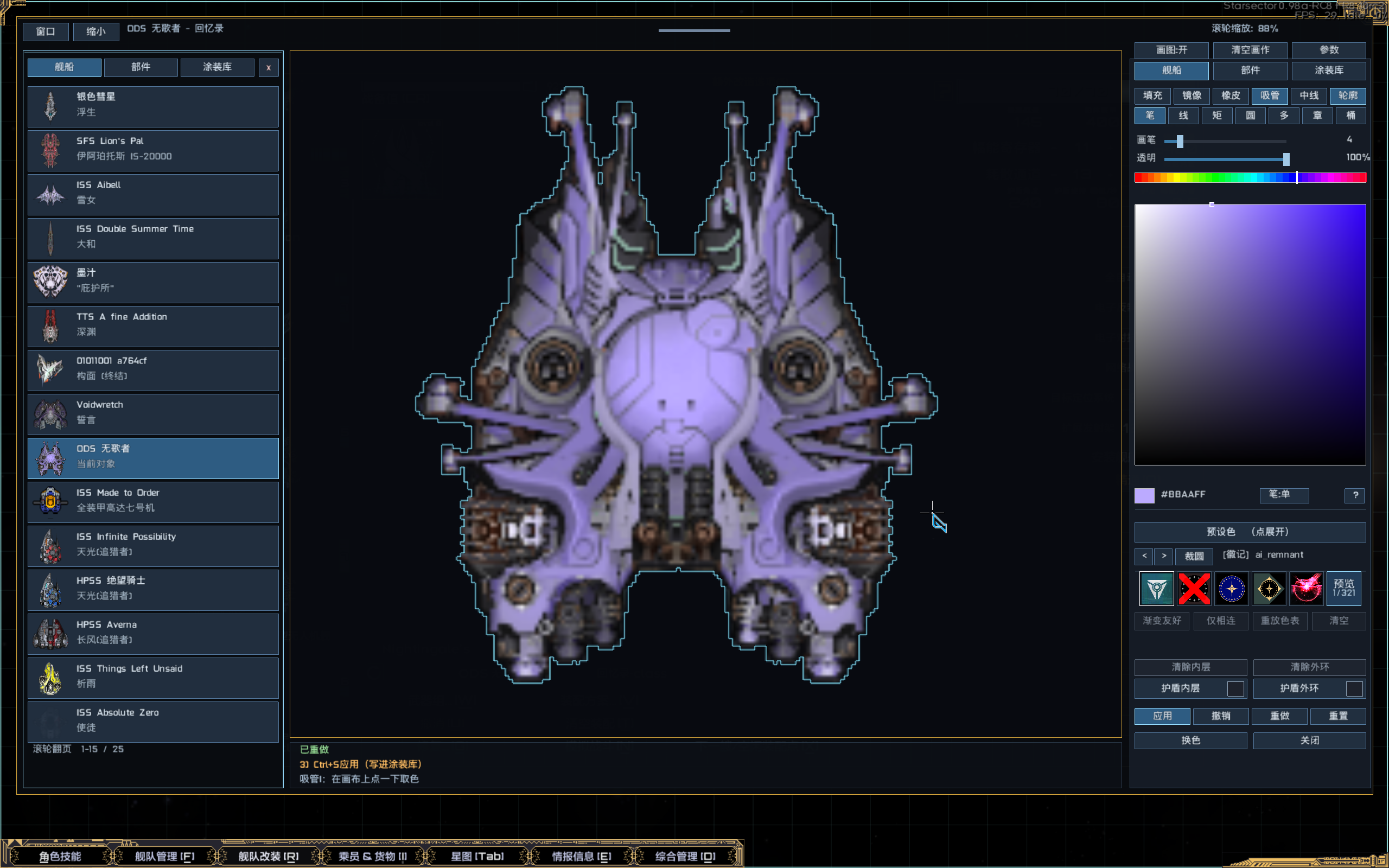Click the 换色 recolor button
Image resolution: width=1389 pixels, height=868 pixels.
1190,741
